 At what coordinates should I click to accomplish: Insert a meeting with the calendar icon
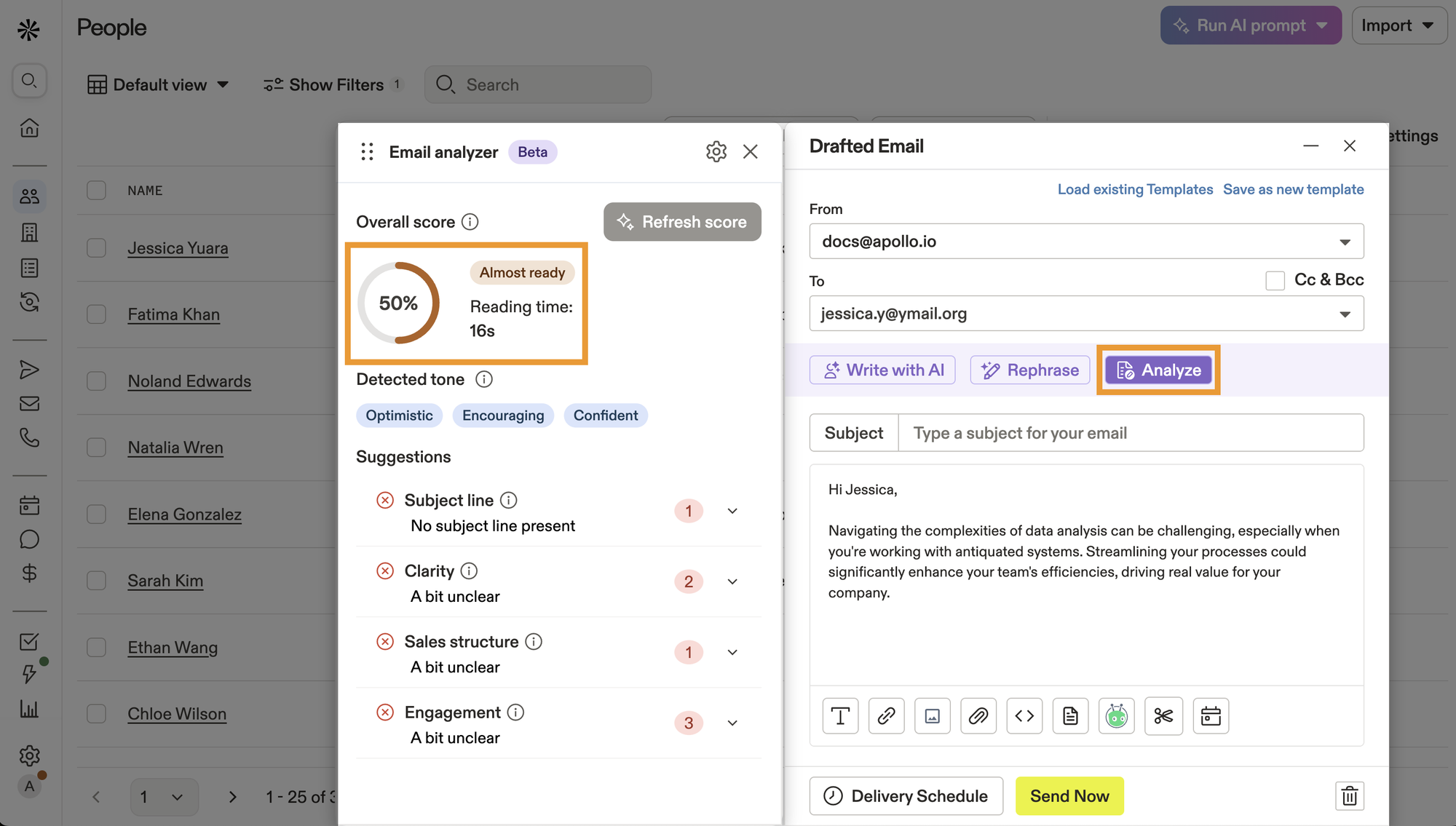click(x=1211, y=716)
